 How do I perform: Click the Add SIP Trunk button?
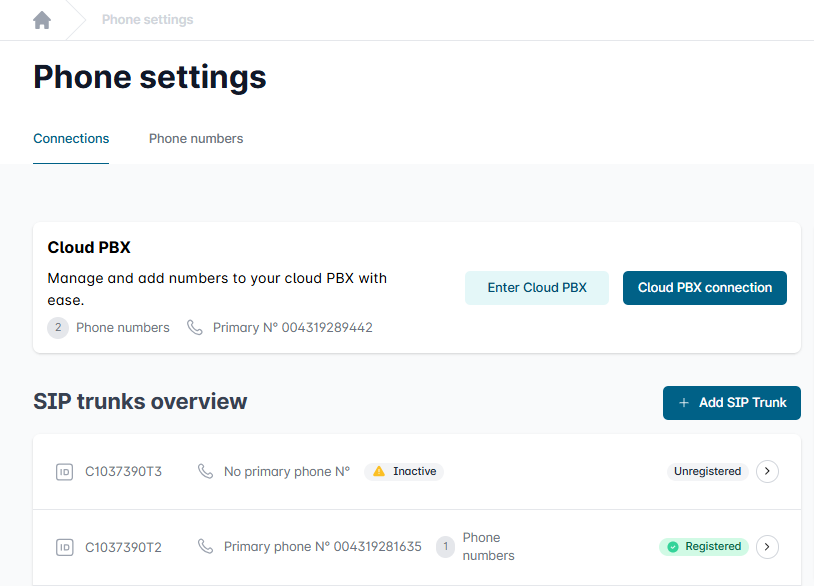(x=731, y=403)
